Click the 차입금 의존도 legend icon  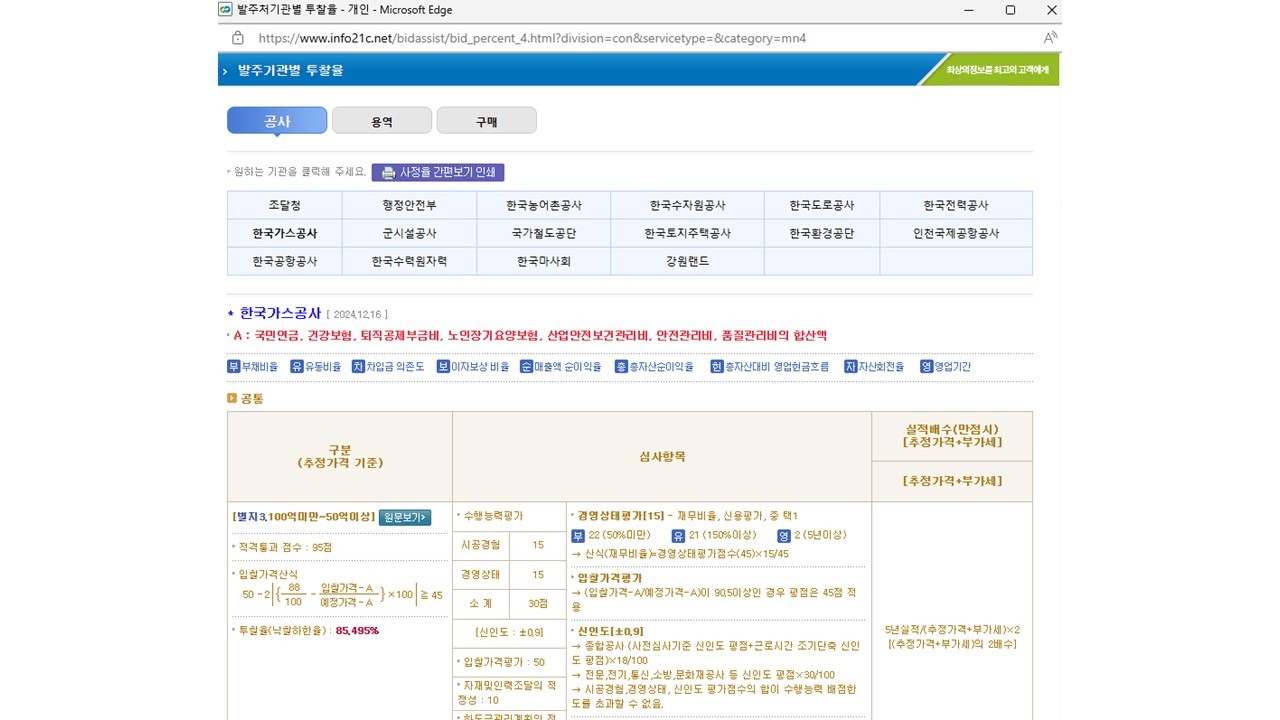(358, 367)
